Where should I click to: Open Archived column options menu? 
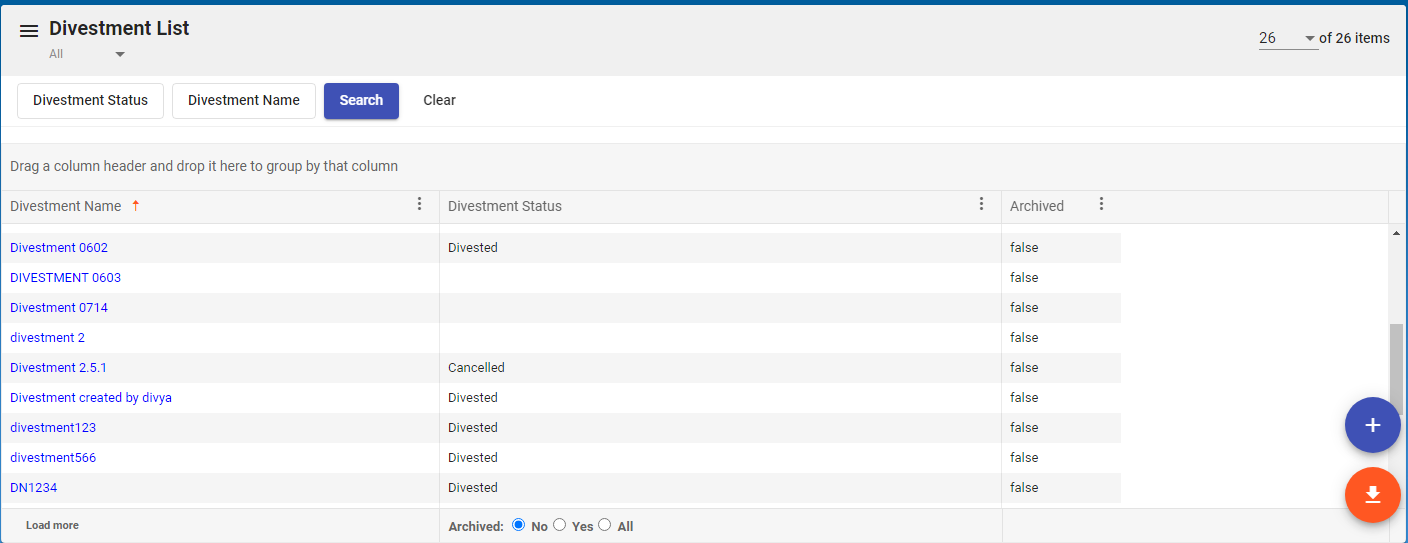pyautogui.click(x=1101, y=204)
